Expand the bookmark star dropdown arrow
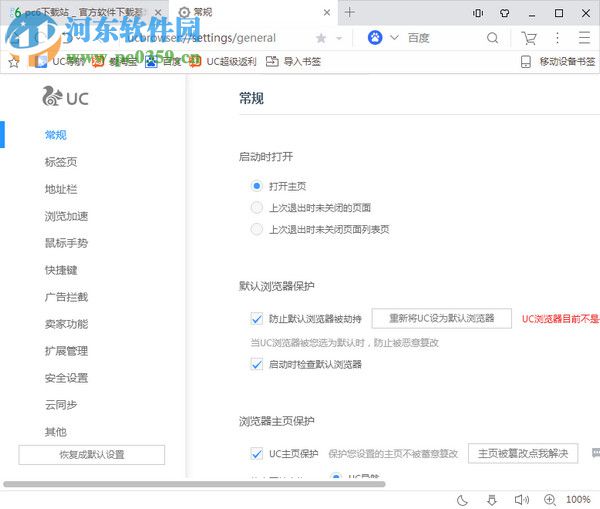The image size is (600, 509). pyautogui.click(x=339, y=38)
